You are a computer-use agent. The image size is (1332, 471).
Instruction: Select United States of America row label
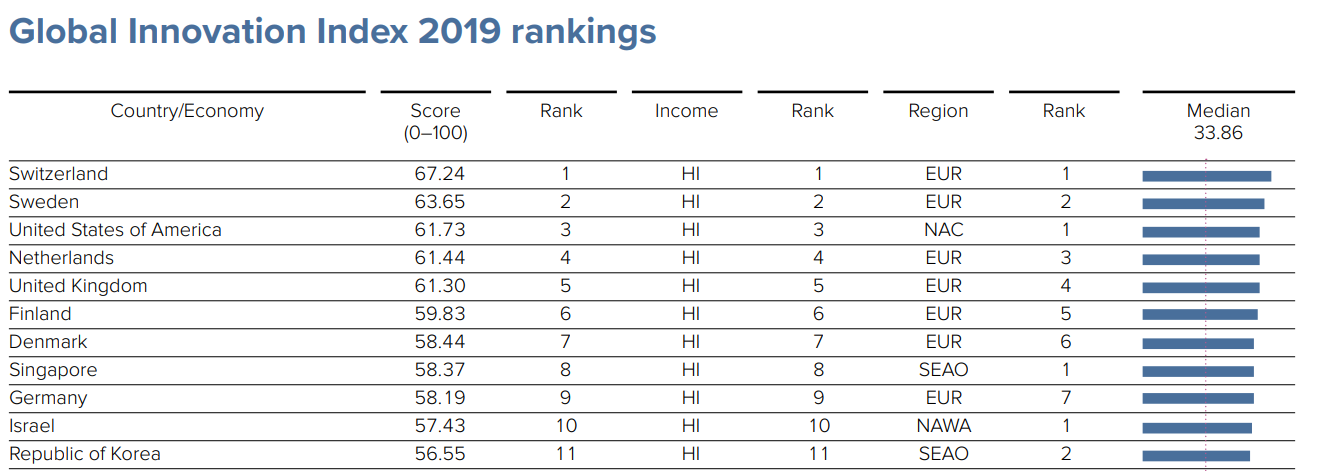click(x=115, y=230)
